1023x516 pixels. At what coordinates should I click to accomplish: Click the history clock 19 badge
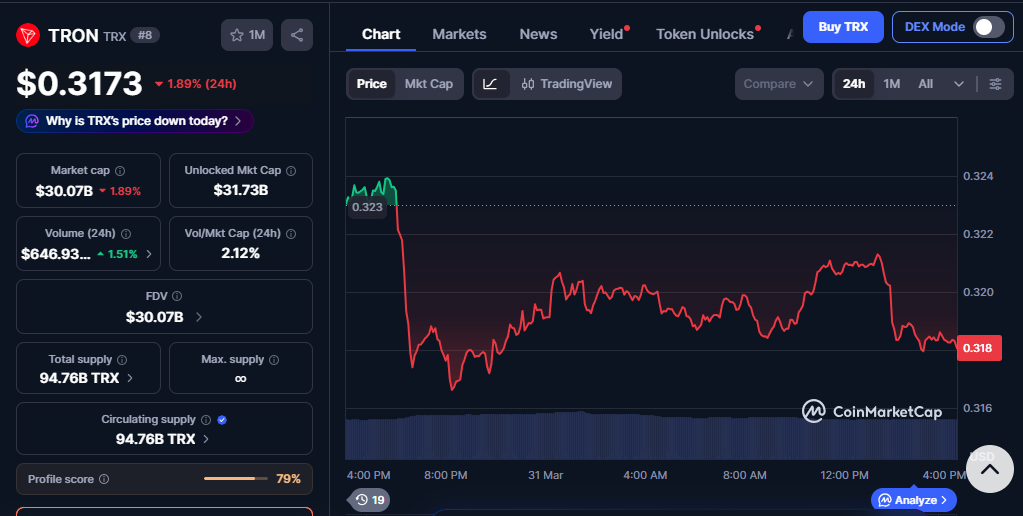[369, 499]
